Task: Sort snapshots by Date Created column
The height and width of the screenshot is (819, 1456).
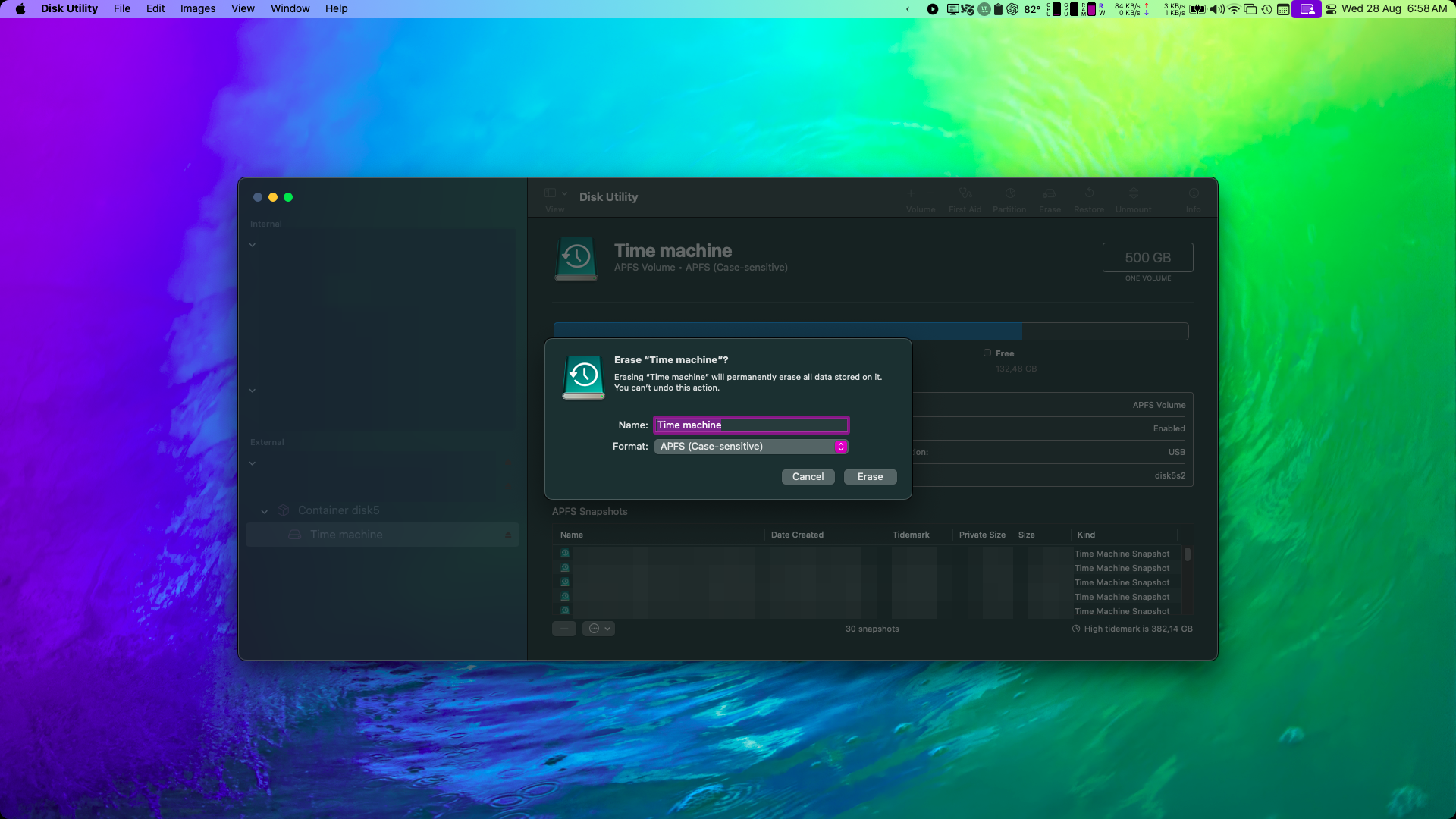Action: pyautogui.click(x=797, y=535)
